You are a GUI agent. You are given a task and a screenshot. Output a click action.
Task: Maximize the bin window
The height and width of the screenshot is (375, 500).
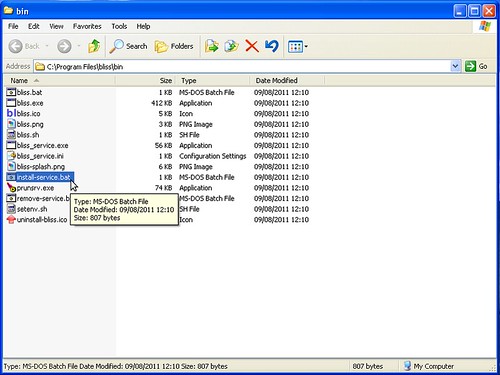click(x=474, y=11)
